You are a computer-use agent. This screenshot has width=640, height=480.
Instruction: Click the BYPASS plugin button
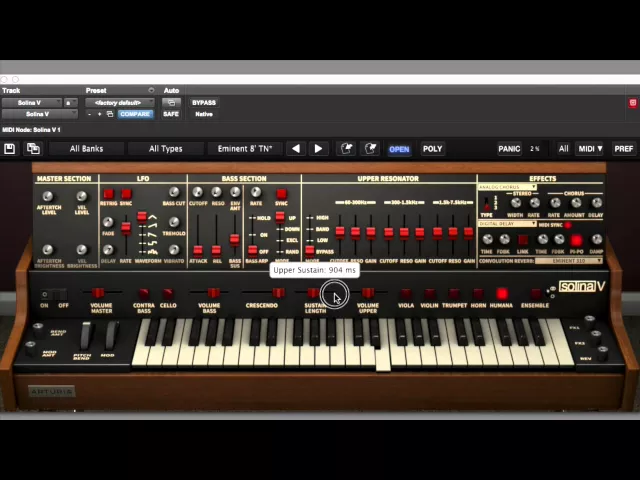pyautogui.click(x=204, y=103)
